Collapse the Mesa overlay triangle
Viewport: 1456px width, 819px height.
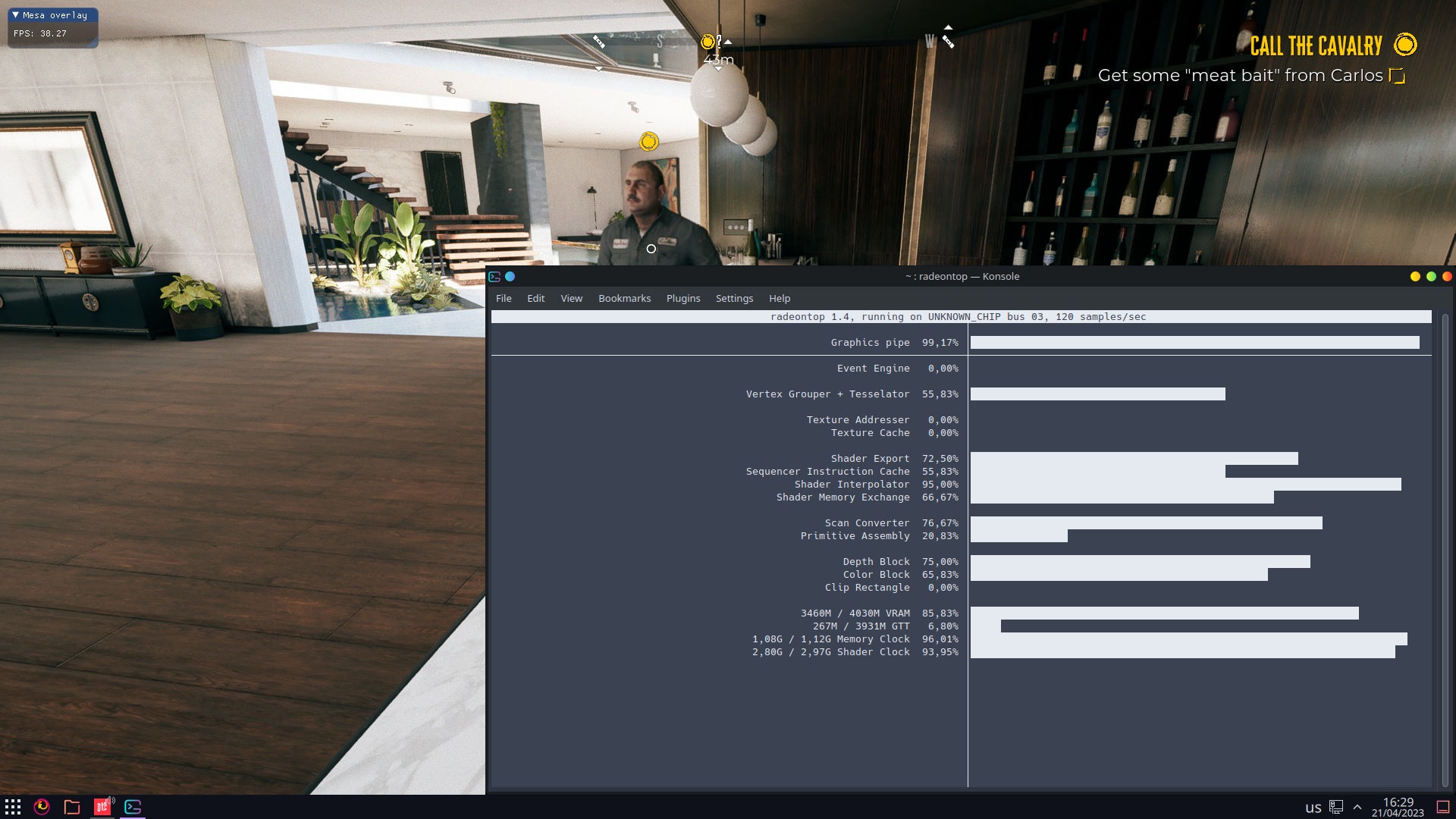pyautogui.click(x=15, y=15)
